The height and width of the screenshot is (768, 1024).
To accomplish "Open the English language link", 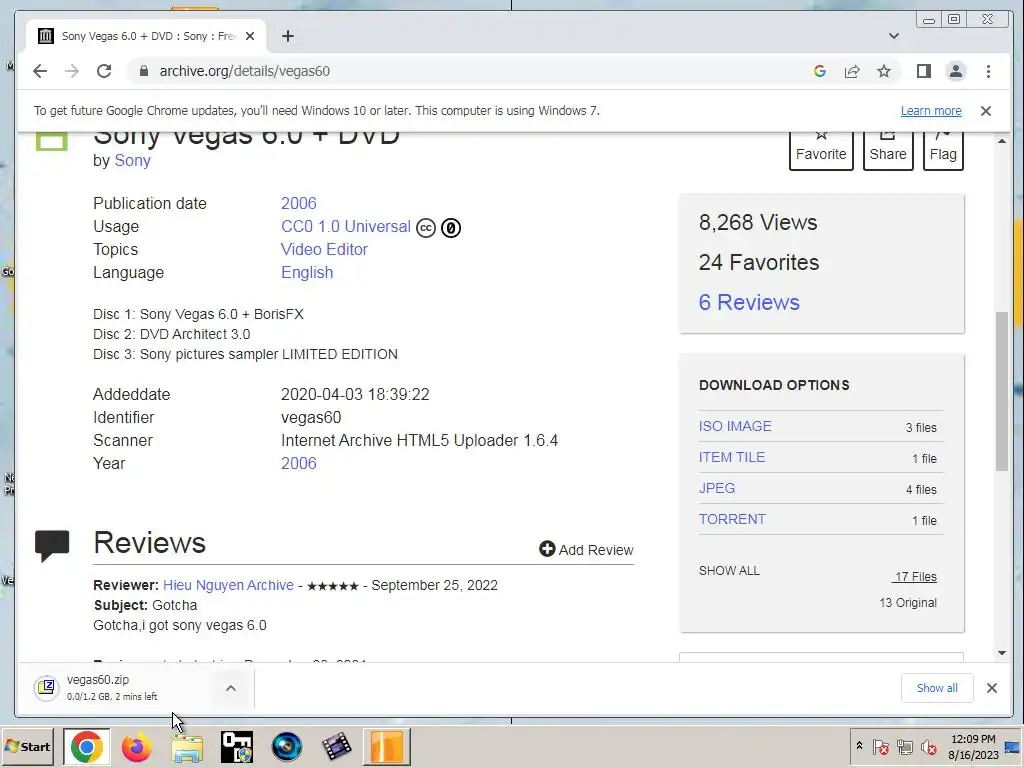I will coord(307,272).
